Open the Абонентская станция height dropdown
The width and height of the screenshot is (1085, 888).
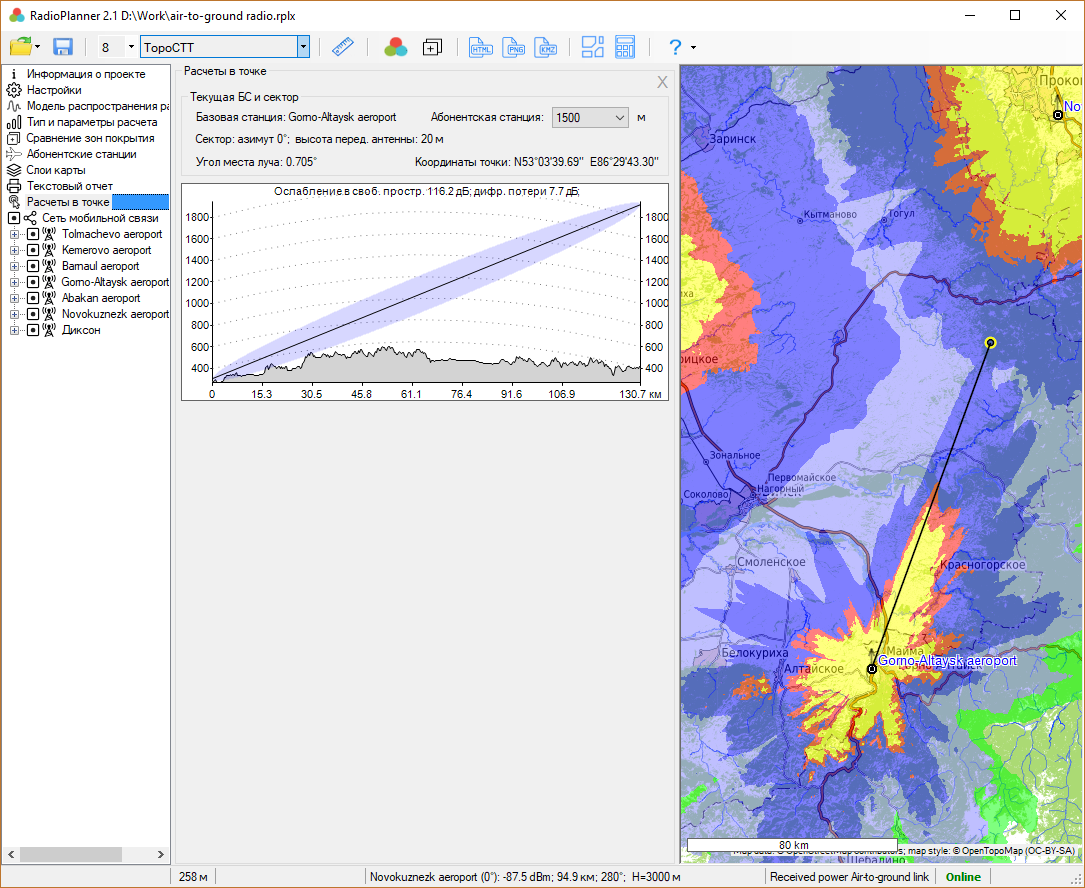619,117
